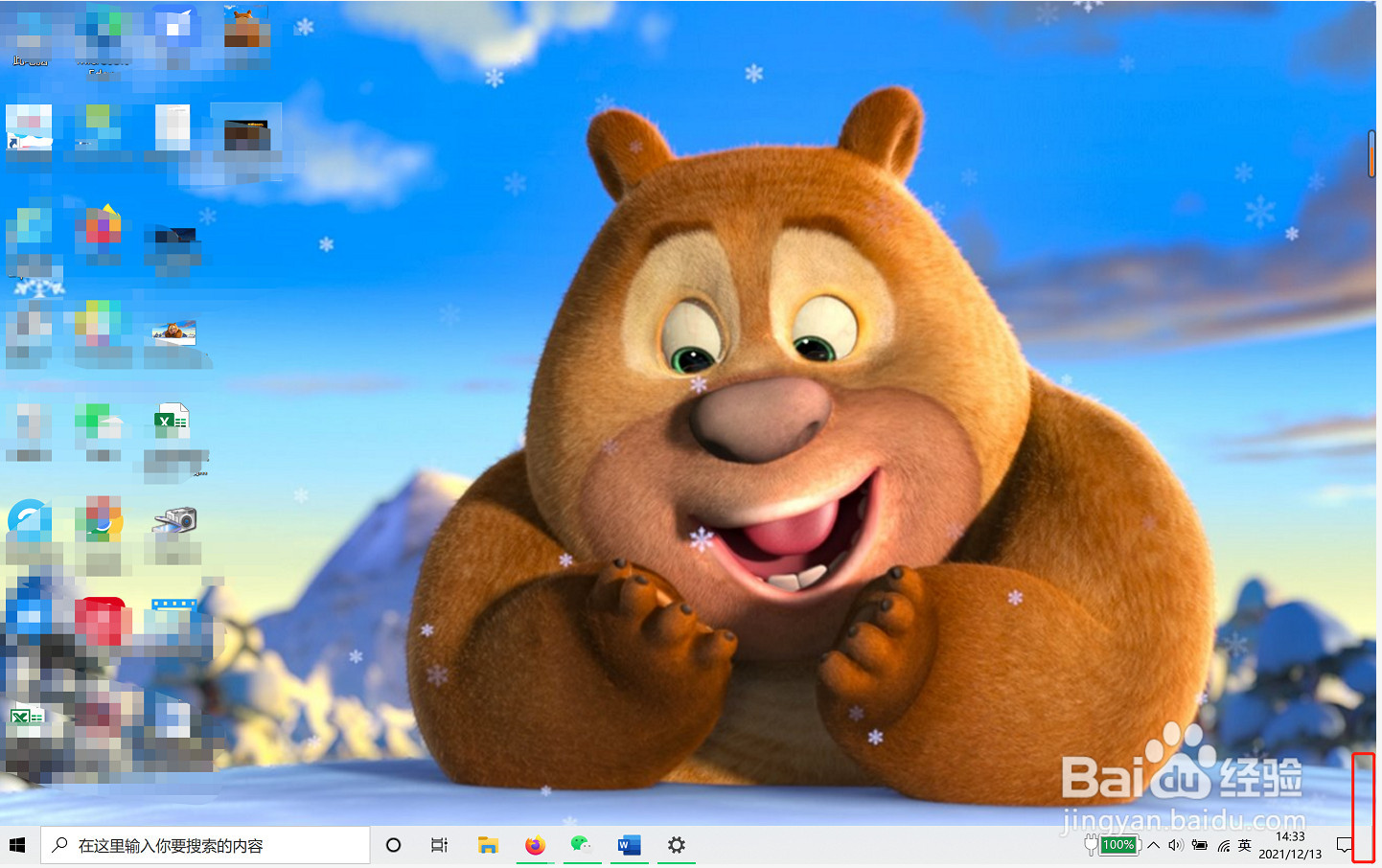This screenshot has height=868, width=1382.
Task: Expand hidden system tray icons chevron
Action: pyautogui.click(x=1154, y=845)
